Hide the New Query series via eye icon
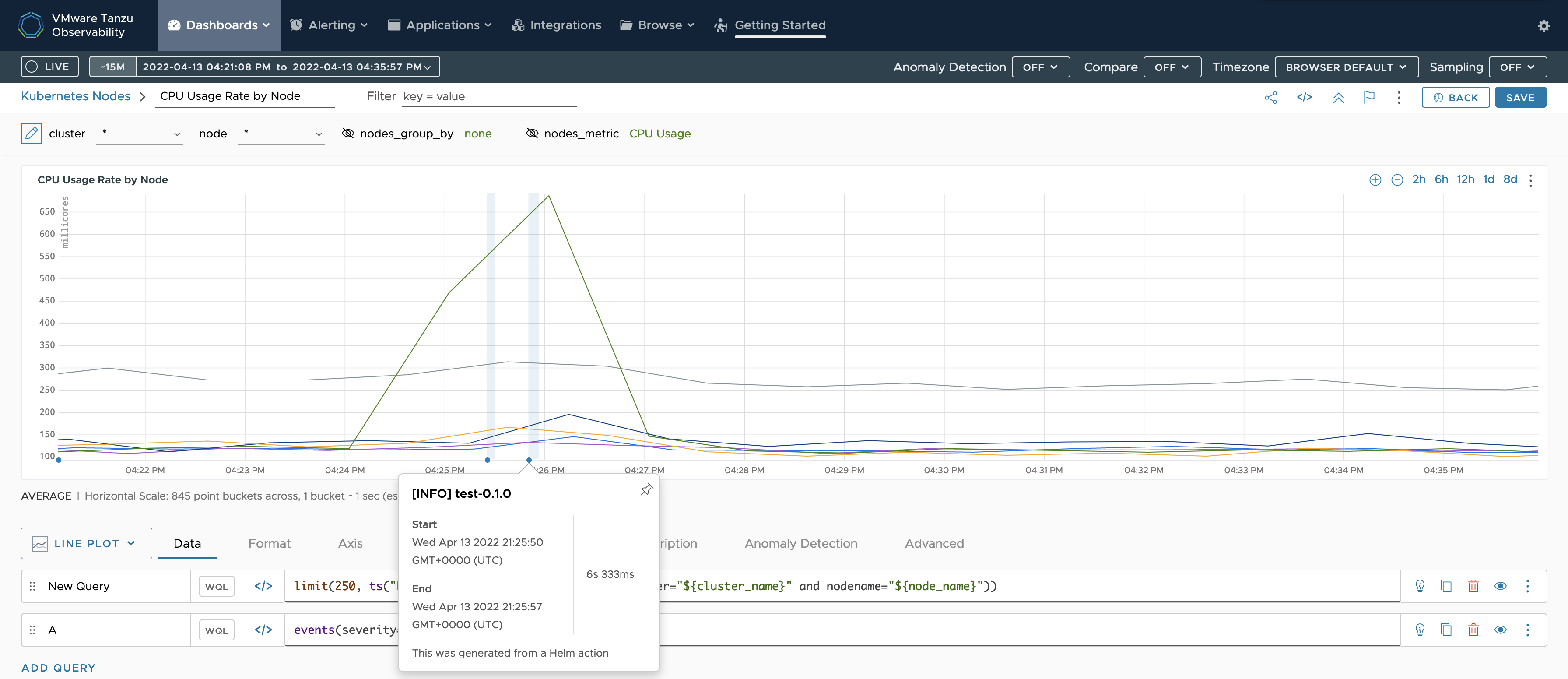 tap(1501, 586)
